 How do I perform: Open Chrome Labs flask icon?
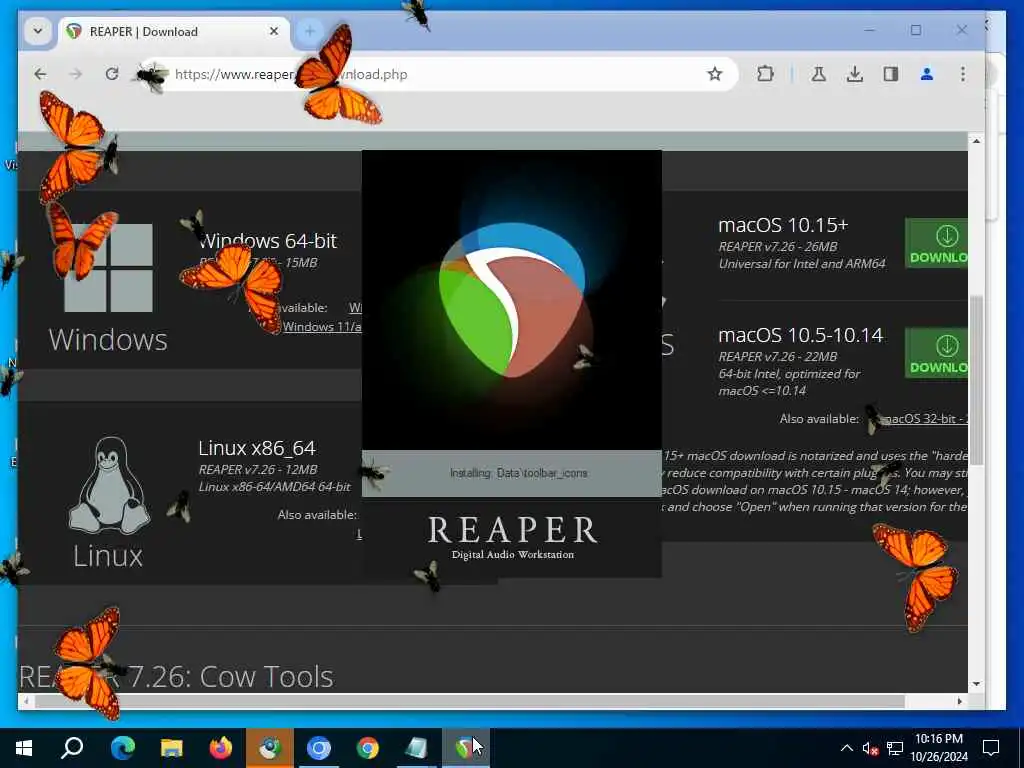click(x=818, y=74)
